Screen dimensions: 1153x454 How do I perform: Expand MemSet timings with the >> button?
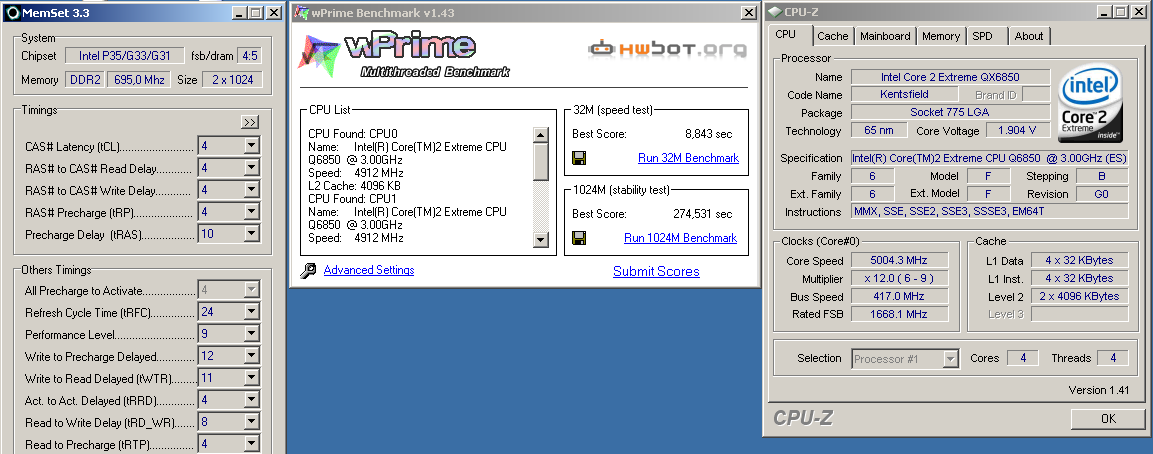[249, 123]
